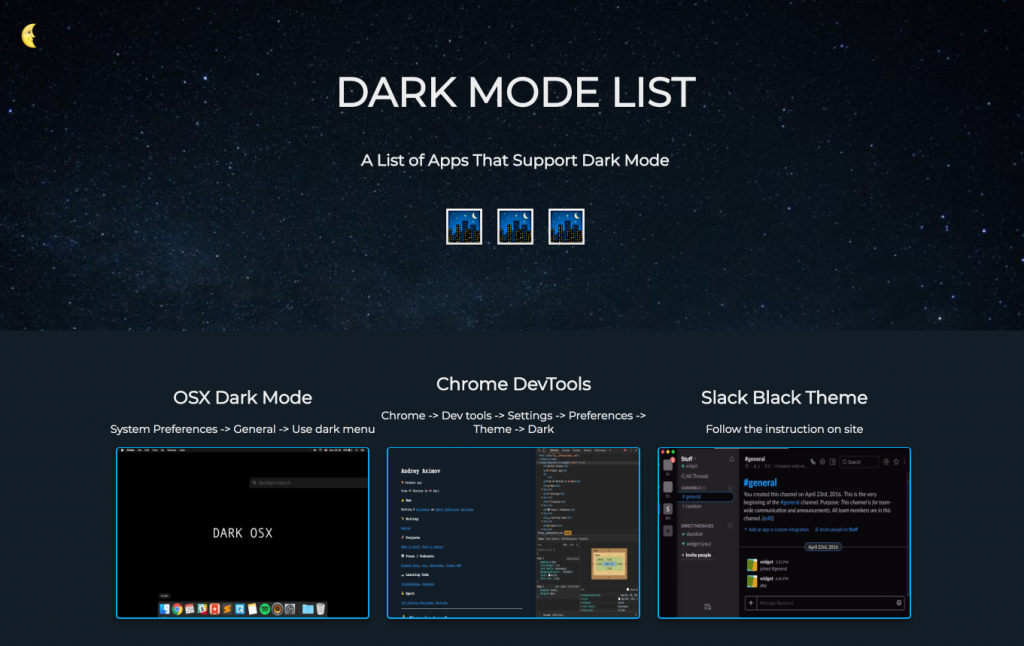Click the crescent moon logo icon
The height and width of the screenshot is (646, 1024).
pyautogui.click(x=29, y=36)
